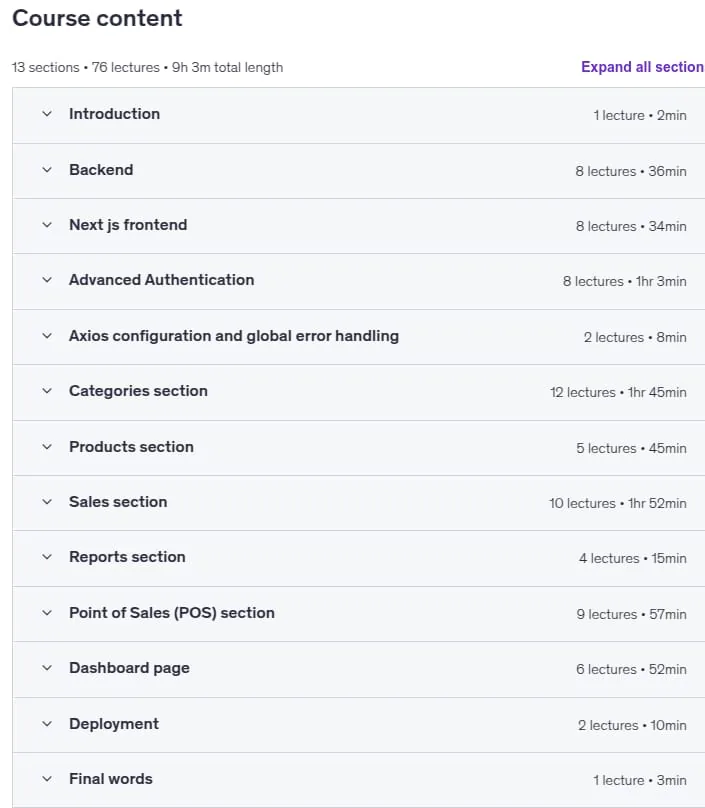705x808 pixels.
Task: Click Expand all sections link
Action: pyautogui.click(x=643, y=67)
